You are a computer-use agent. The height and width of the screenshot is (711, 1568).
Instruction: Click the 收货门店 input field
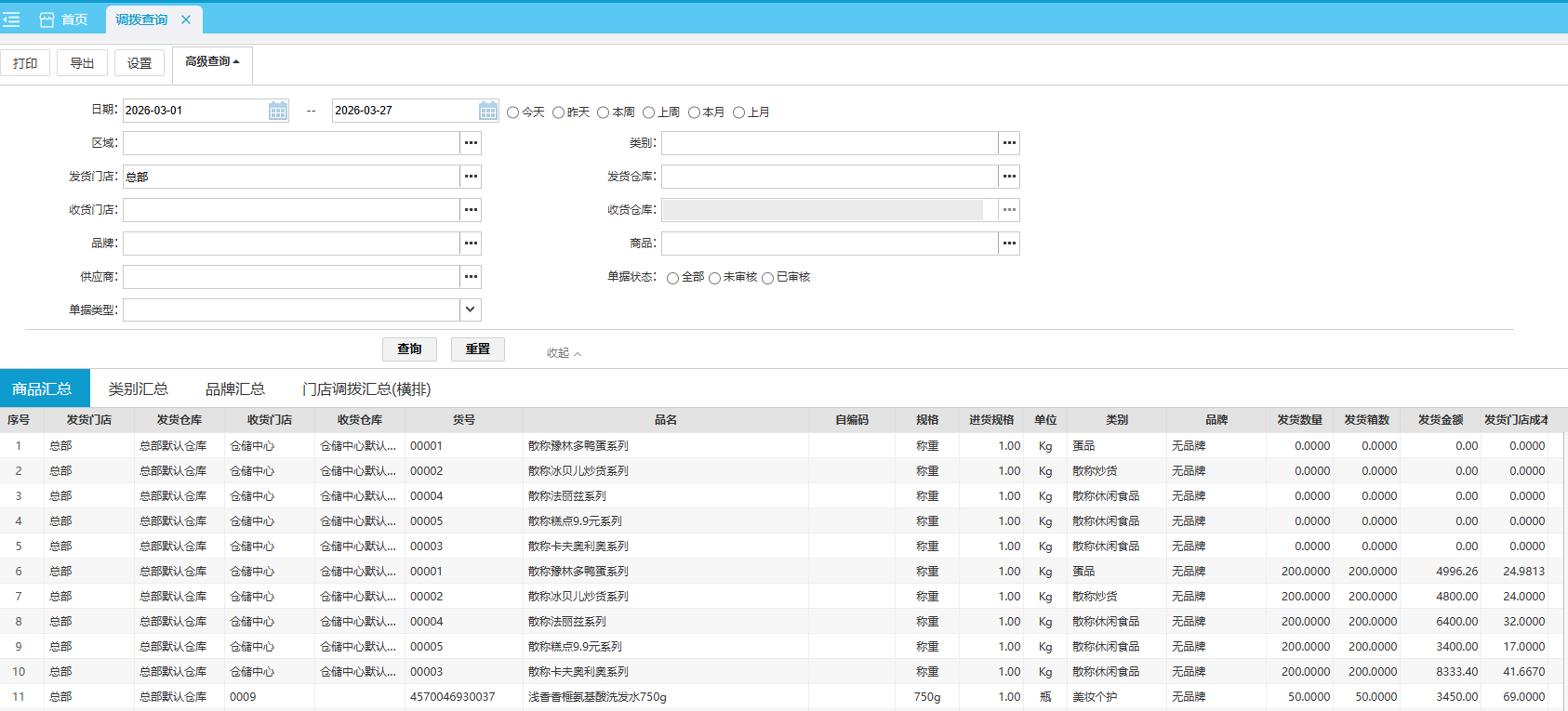(291, 210)
